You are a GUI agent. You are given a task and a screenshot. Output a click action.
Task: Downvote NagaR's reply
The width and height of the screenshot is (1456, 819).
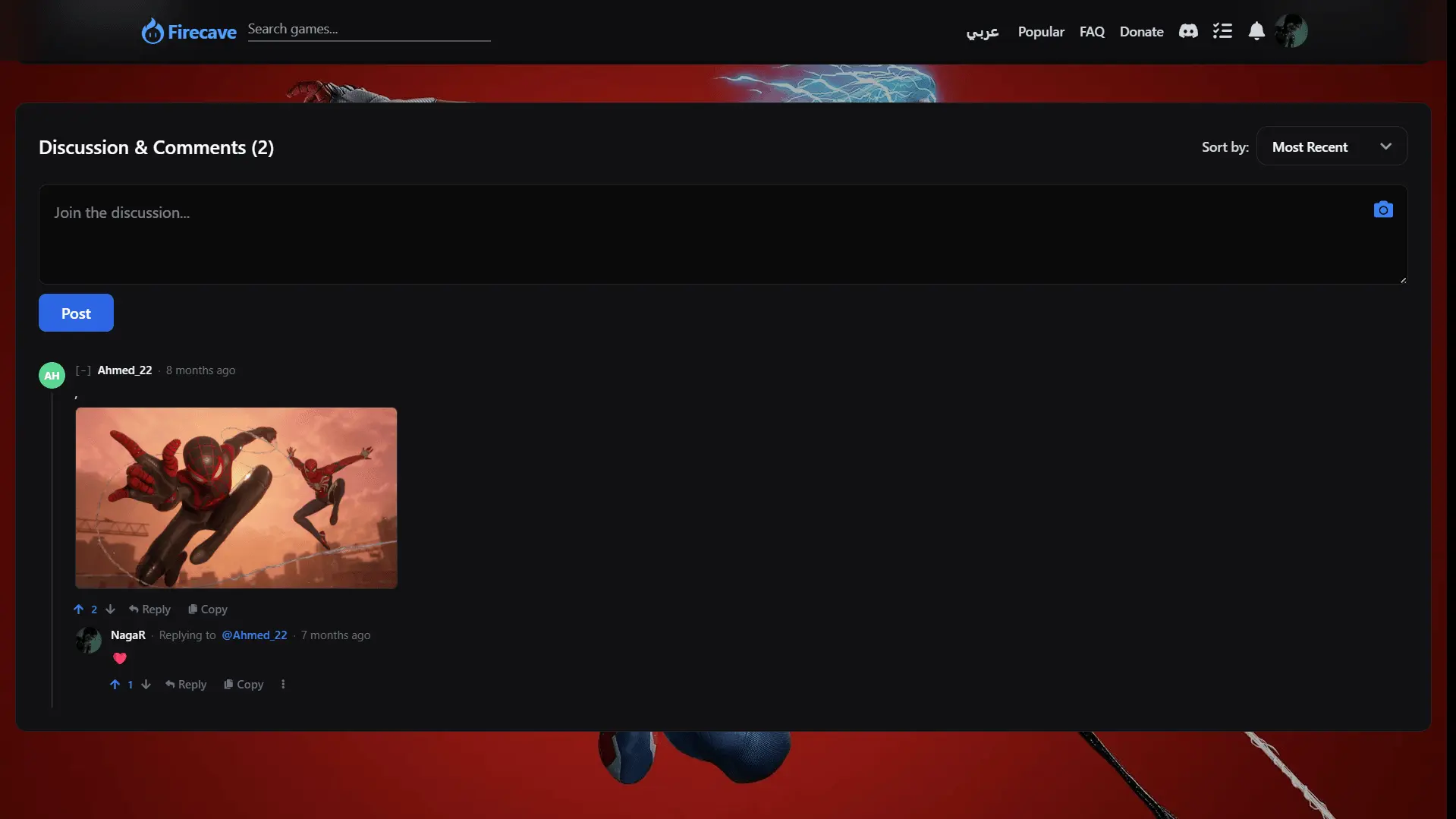[146, 685]
